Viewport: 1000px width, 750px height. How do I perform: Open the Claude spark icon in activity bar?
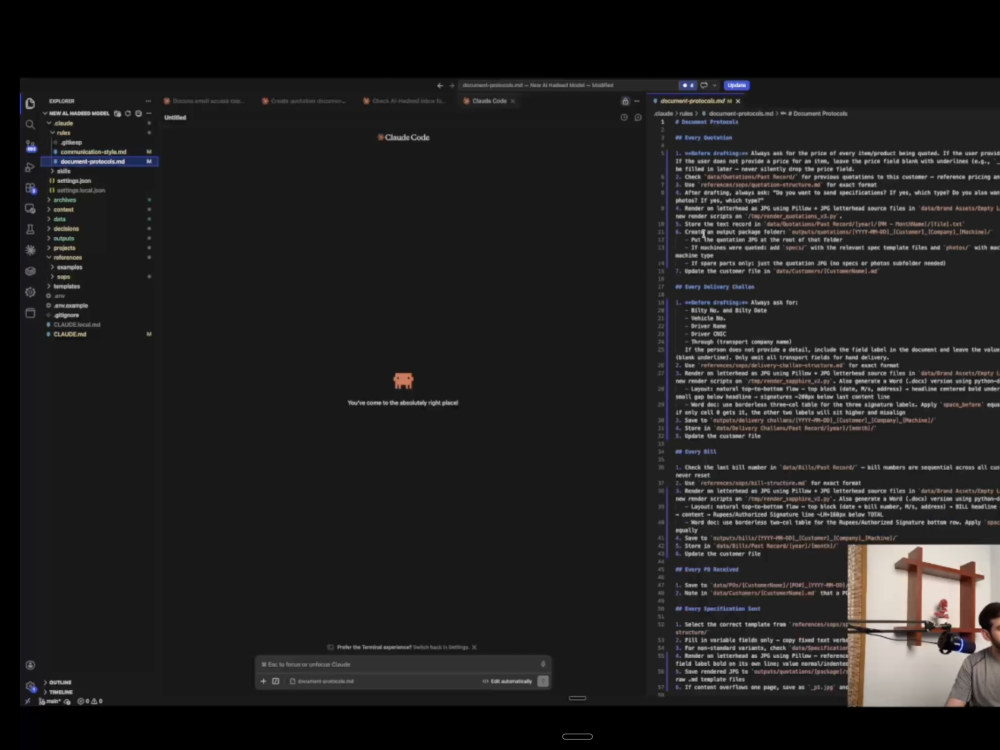click(x=30, y=250)
